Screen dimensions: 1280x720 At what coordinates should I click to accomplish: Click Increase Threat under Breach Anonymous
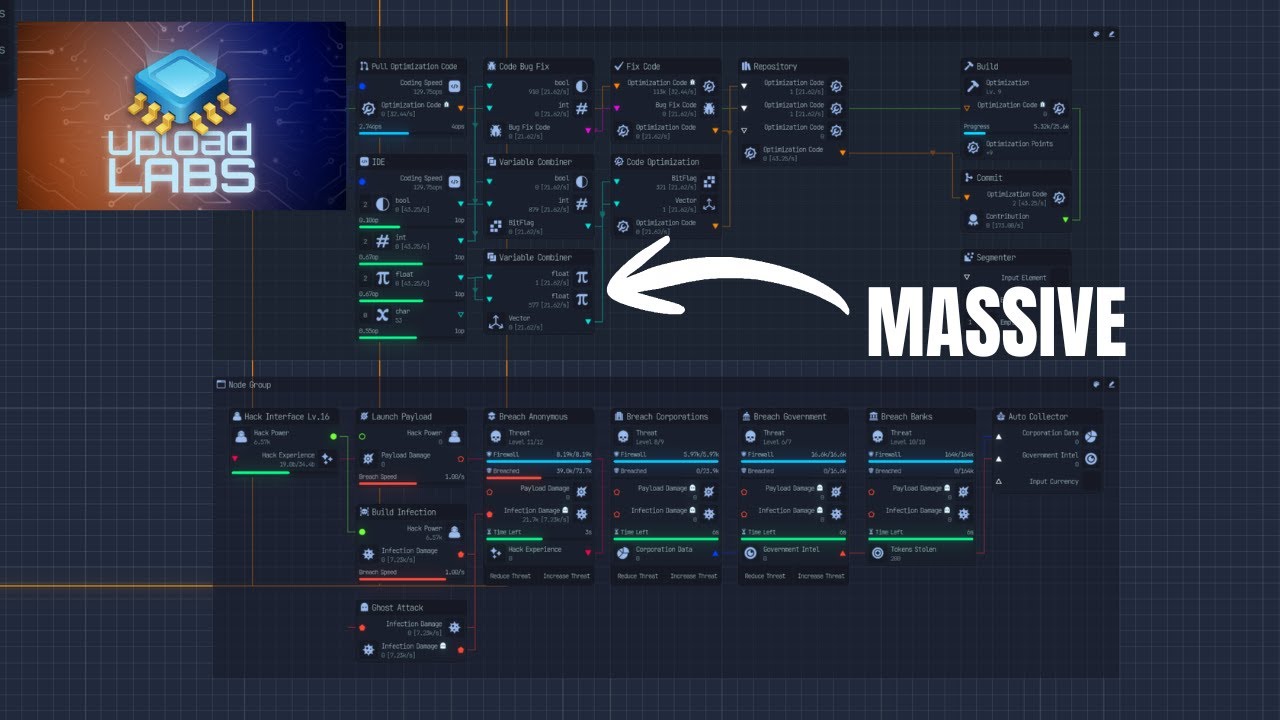(567, 576)
